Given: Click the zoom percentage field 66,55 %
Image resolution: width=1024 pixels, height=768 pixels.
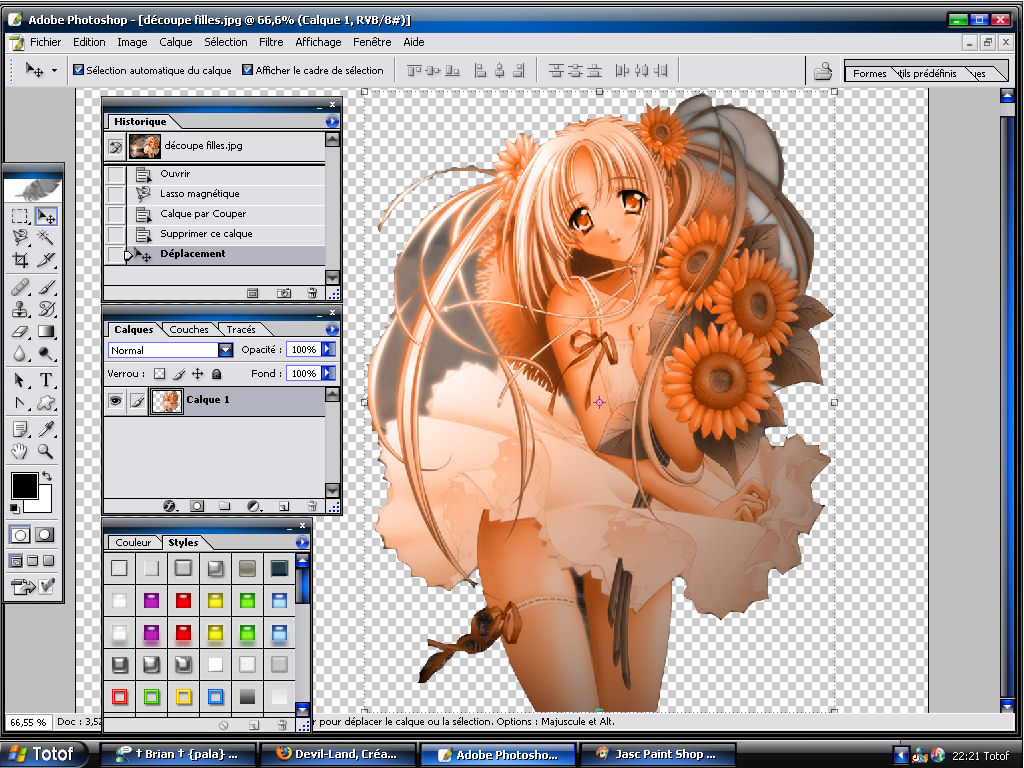Looking at the screenshot, I should pos(28,722).
